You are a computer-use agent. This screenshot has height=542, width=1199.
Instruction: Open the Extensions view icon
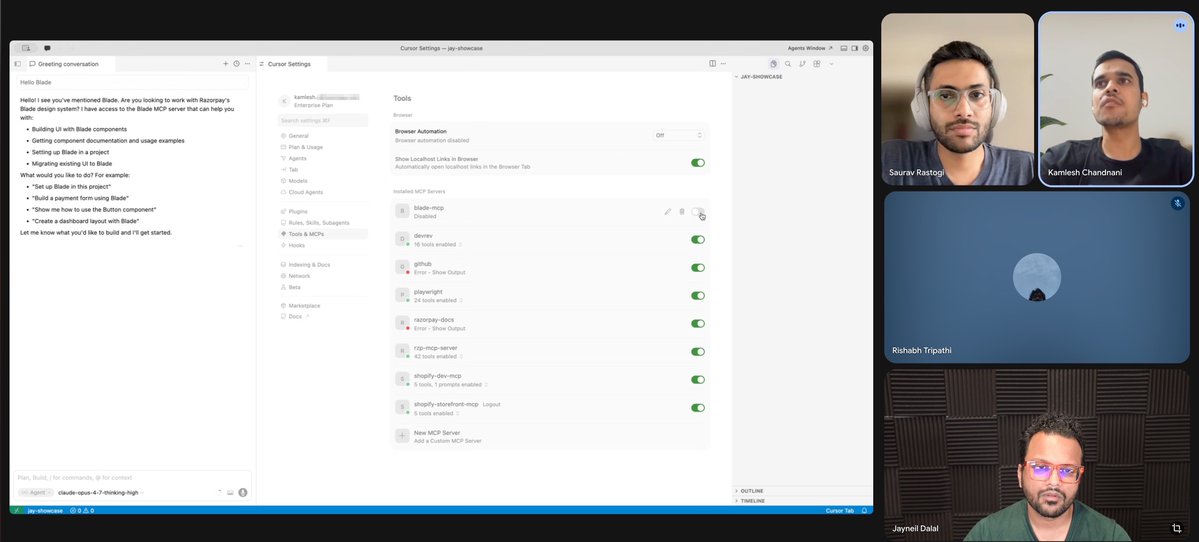pos(817,64)
